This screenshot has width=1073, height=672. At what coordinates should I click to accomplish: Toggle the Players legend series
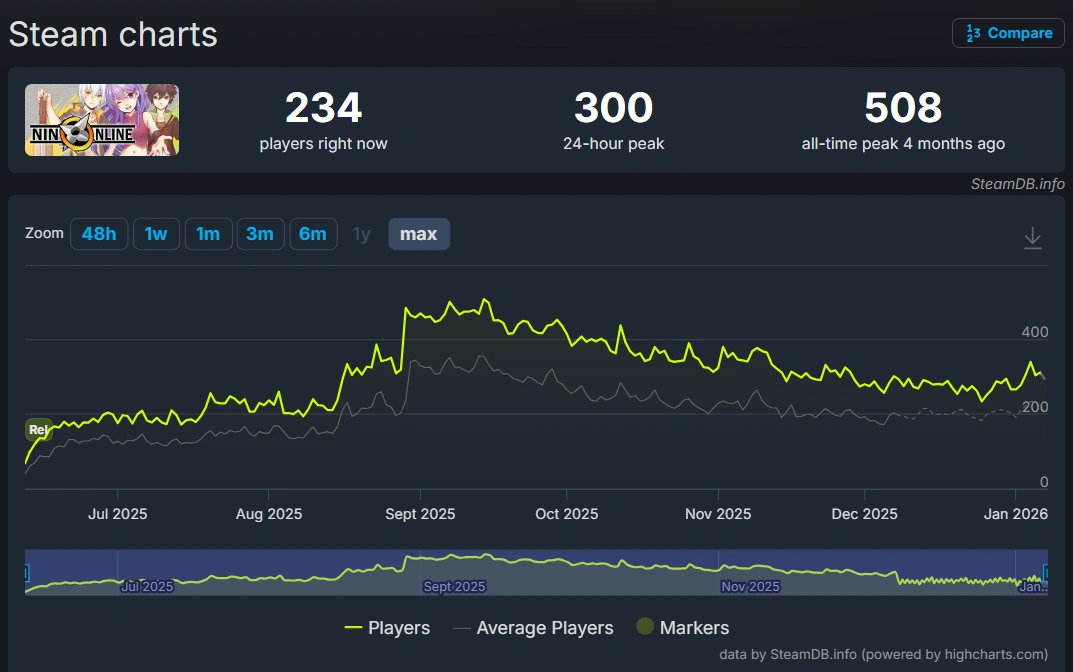tap(387, 628)
